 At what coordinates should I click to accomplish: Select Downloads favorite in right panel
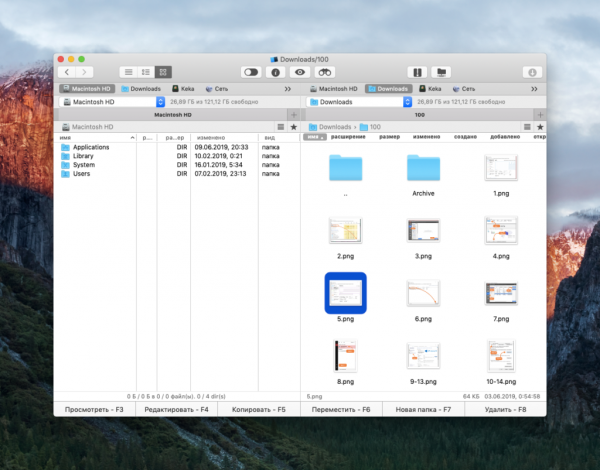point(388,89)
